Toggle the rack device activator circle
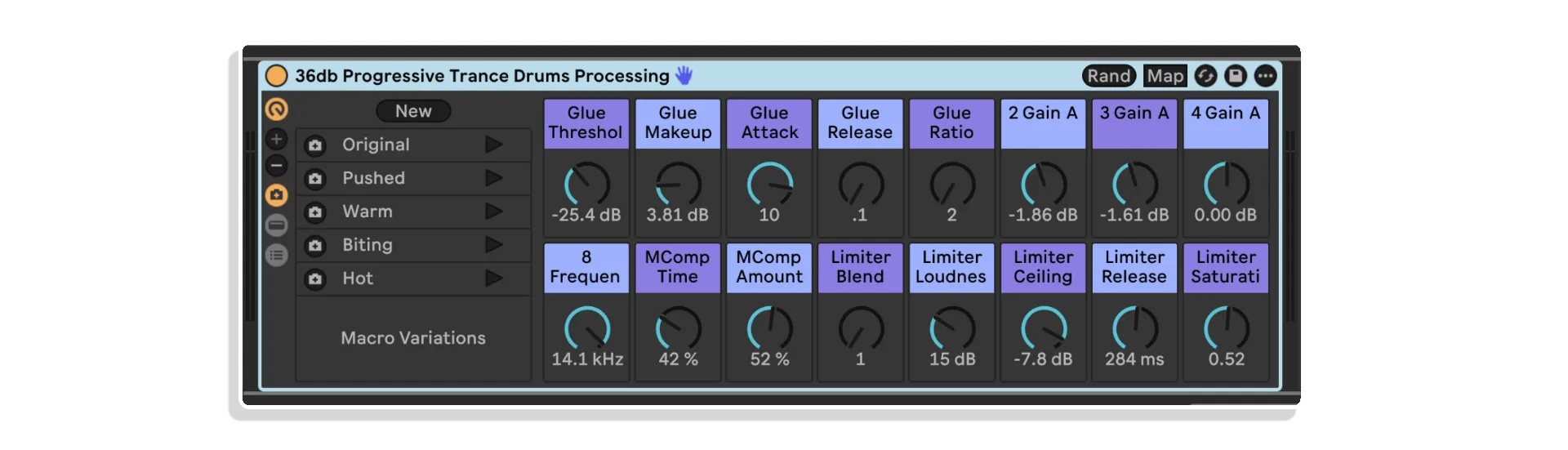 click(277, 76)
